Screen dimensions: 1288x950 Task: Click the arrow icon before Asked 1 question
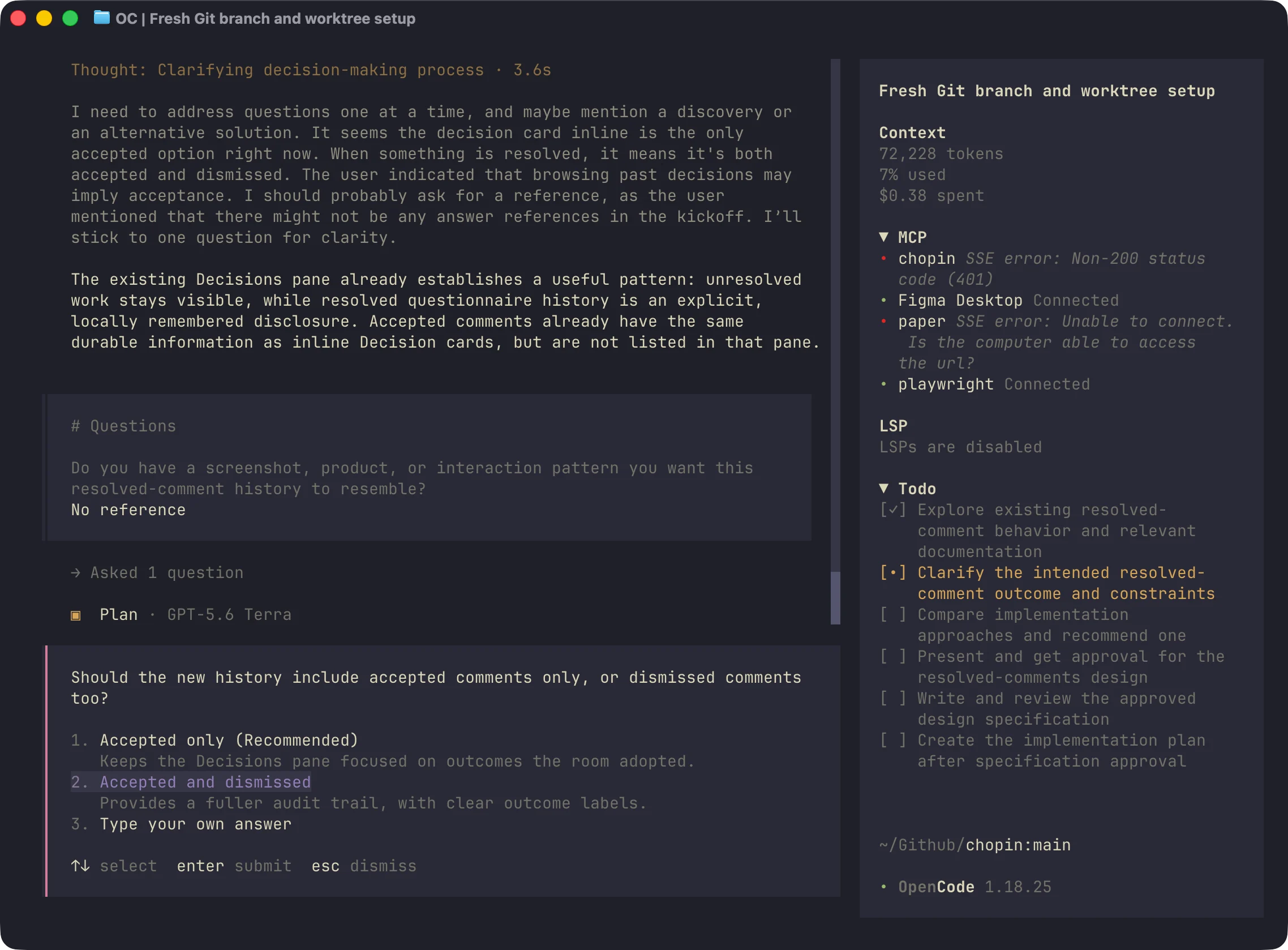(x=75, y=573)
